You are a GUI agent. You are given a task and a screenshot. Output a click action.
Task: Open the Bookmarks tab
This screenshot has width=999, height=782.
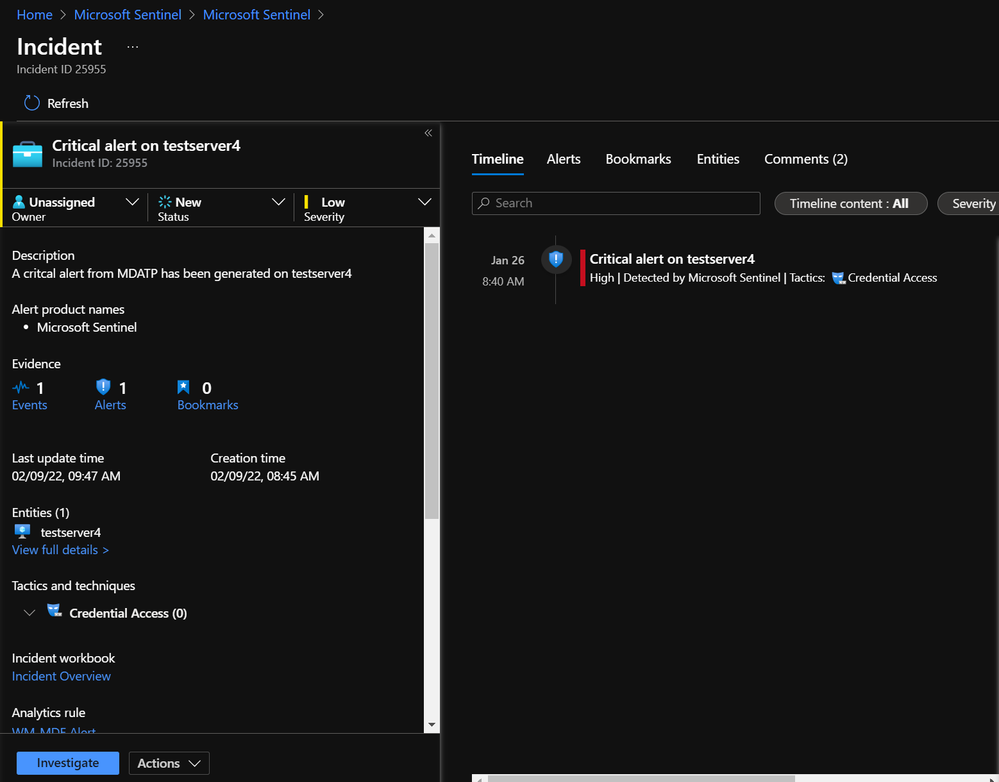pyautogui.click(x=638, y=159)
